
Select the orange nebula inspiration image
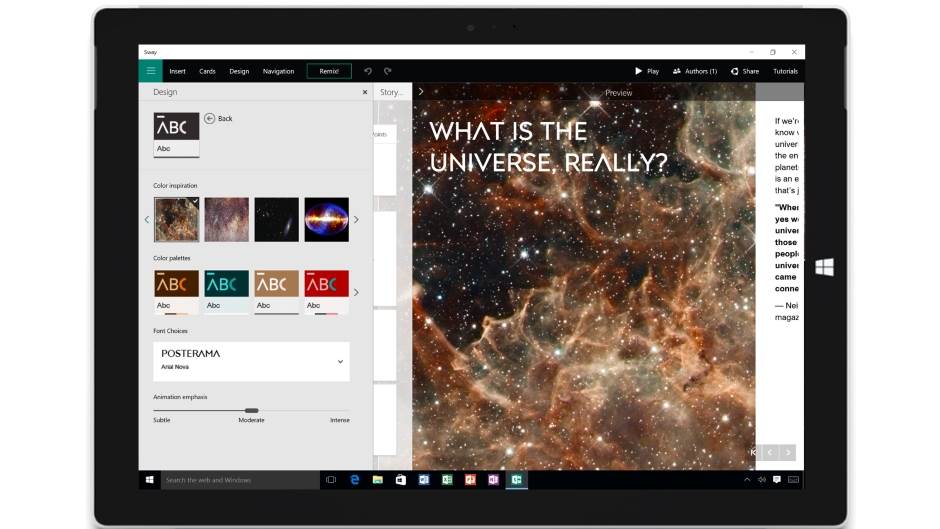coord(176,220)
